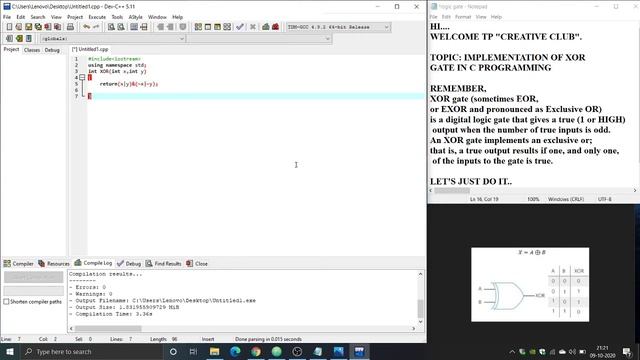Click the red Delete Profiling Information icon

[x=276, y=27]
